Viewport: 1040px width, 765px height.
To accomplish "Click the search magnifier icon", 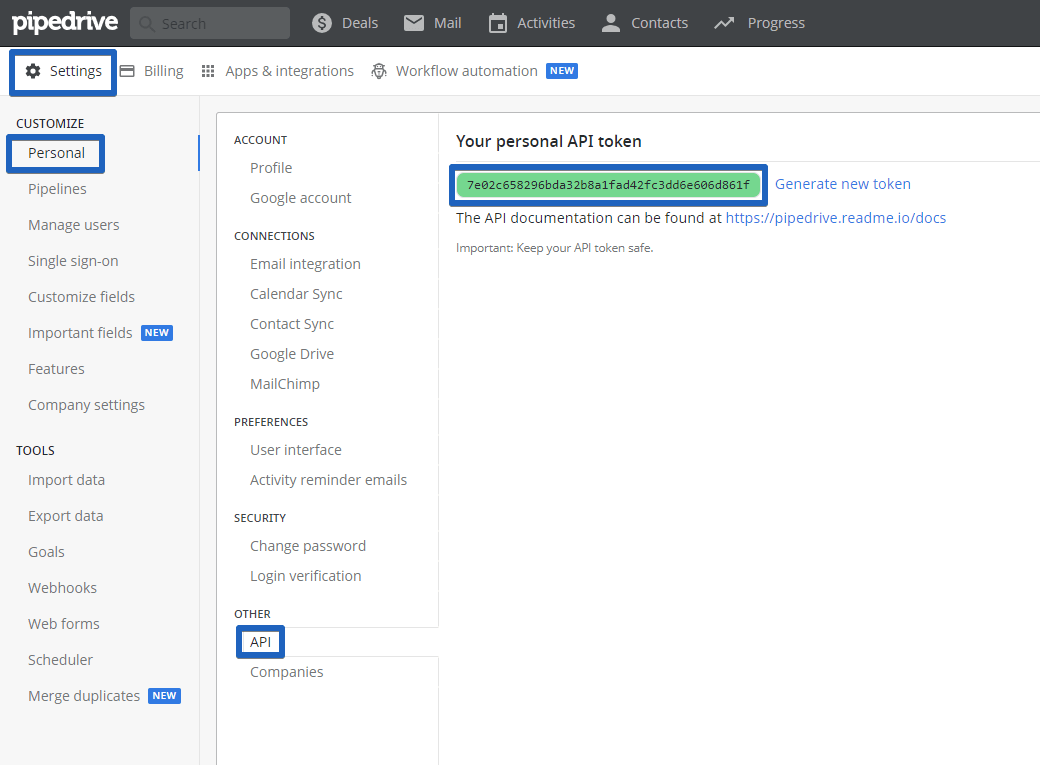I will (147, 24).
